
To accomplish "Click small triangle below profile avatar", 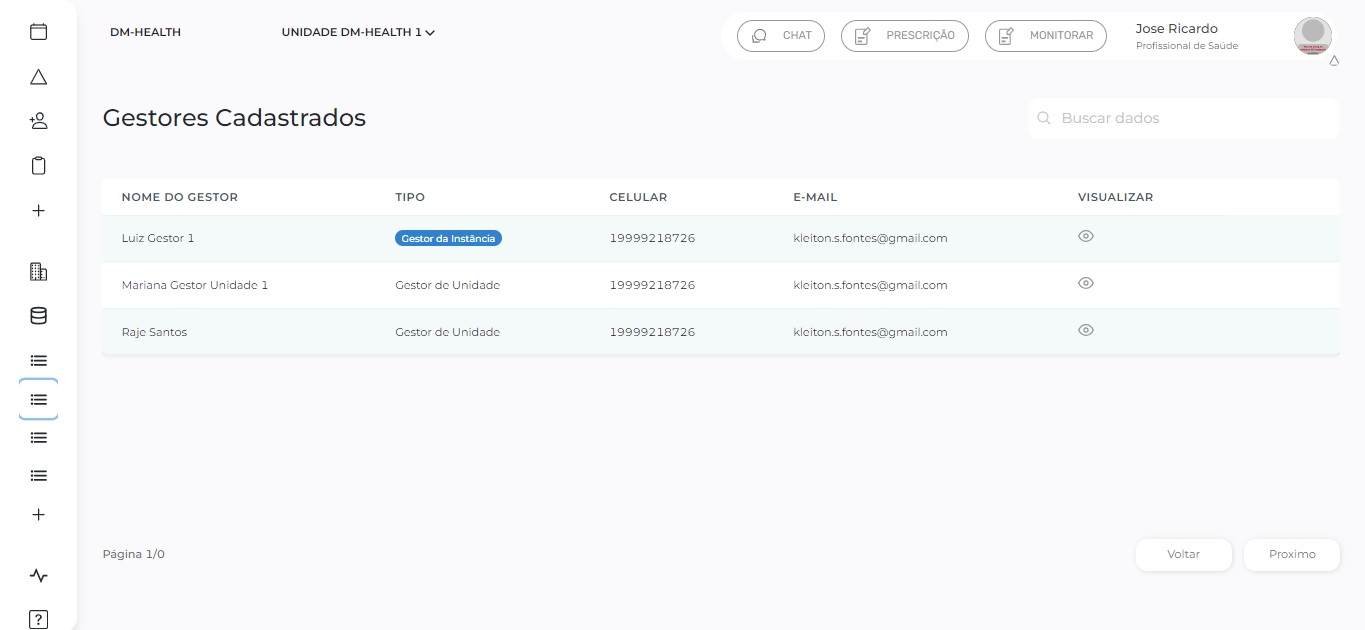I will (1334, 61).
